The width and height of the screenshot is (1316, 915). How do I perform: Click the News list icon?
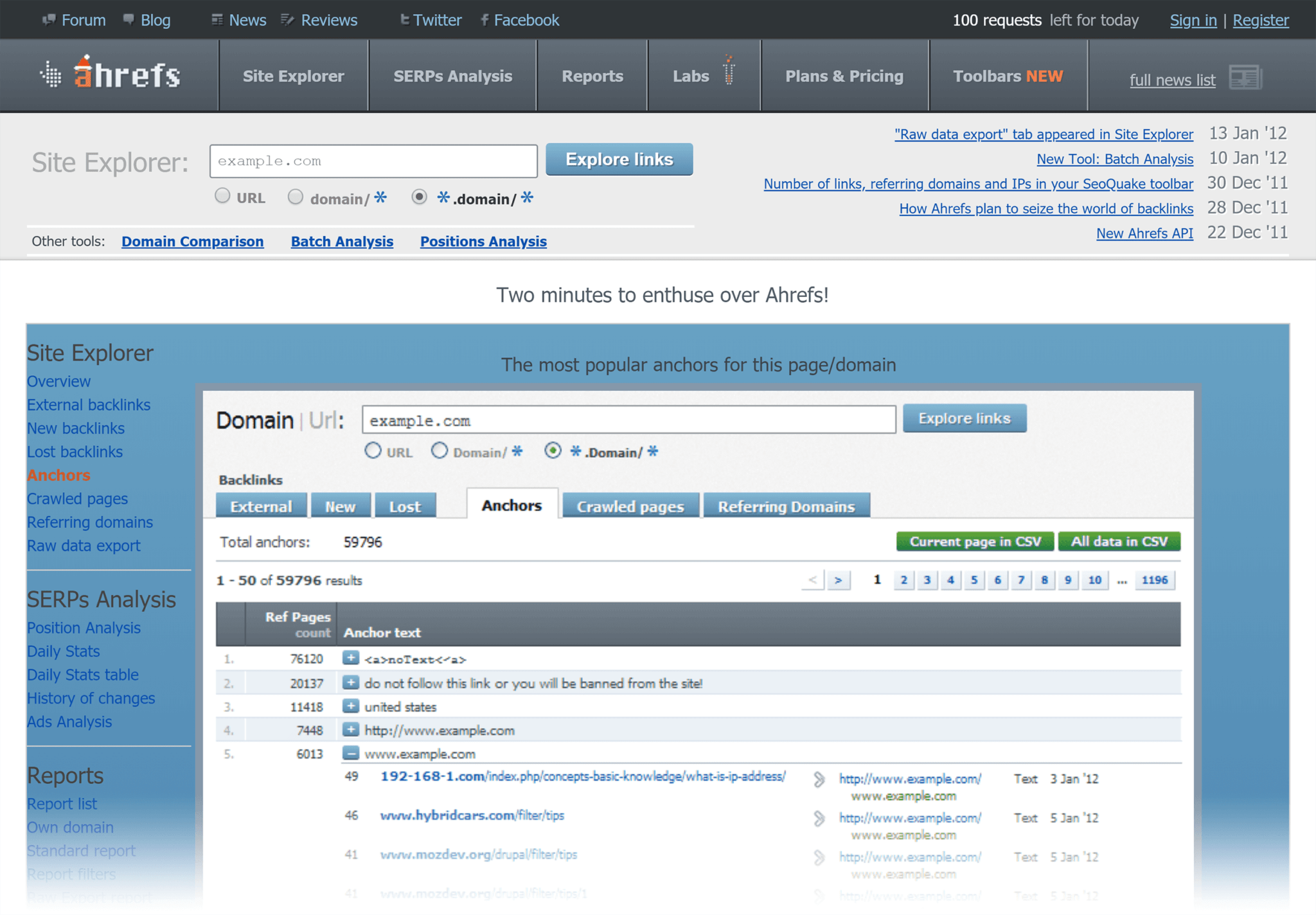coord(217,19)
